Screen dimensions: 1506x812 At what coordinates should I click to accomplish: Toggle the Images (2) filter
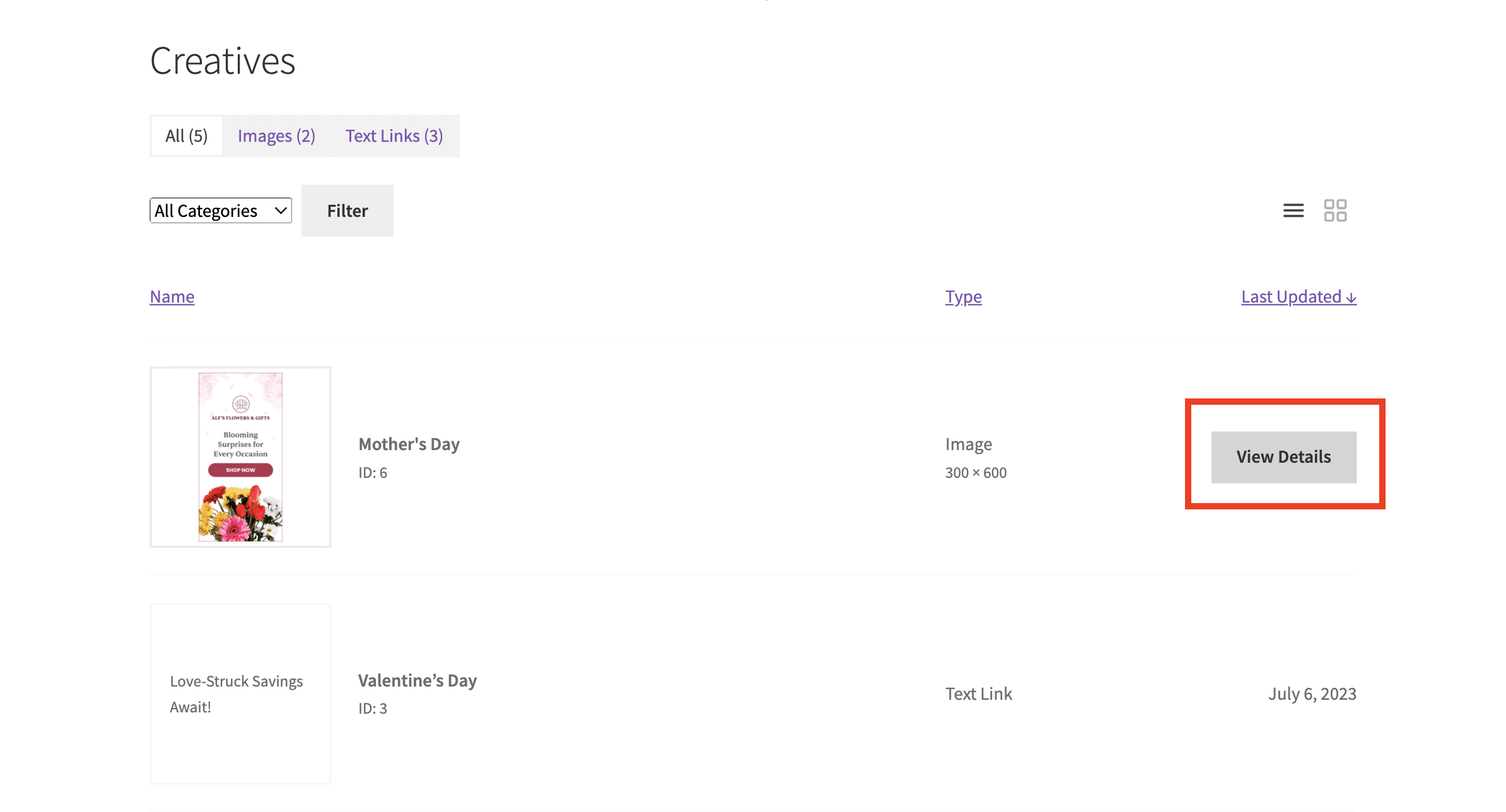click(x=276, y=135)
